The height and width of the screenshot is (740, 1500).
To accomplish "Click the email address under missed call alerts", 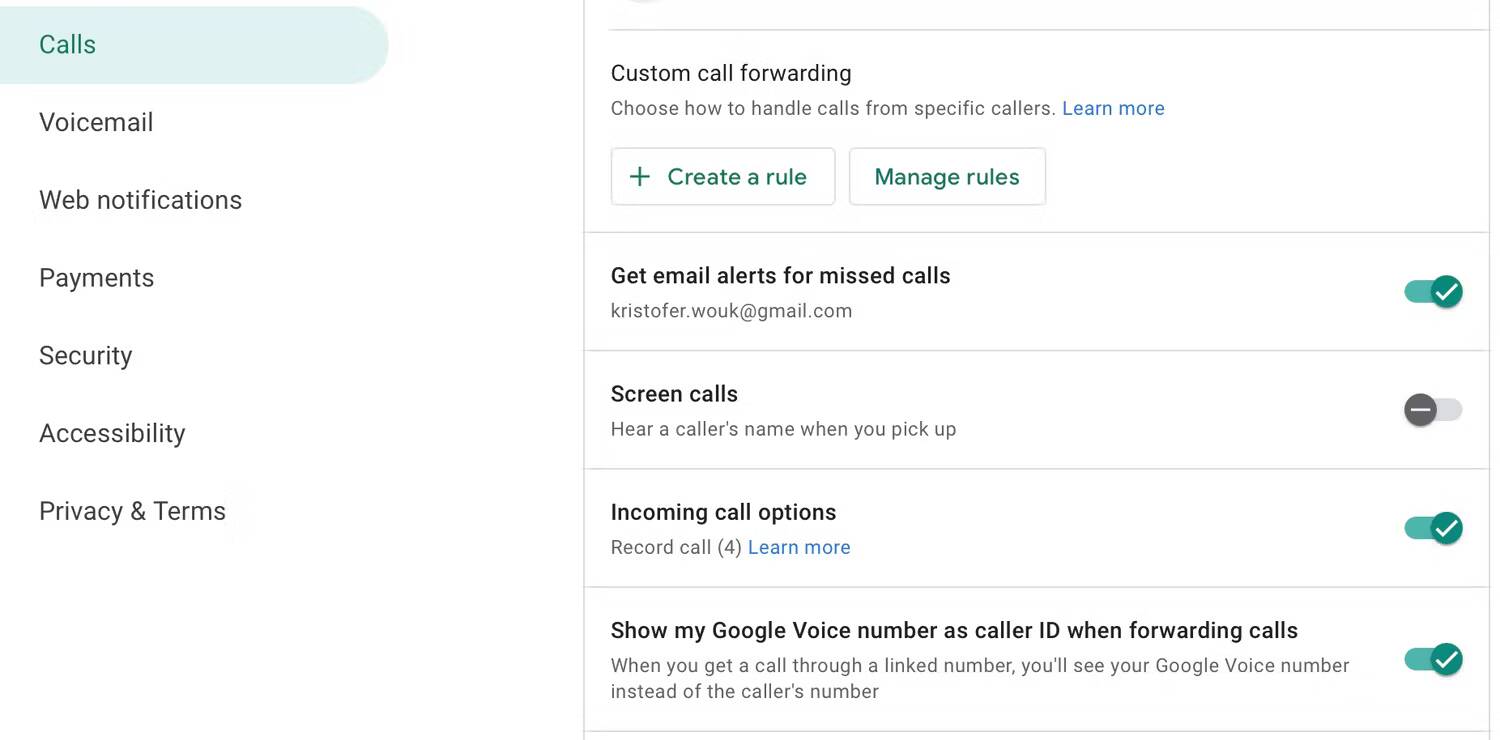I will tap(731, 310).
